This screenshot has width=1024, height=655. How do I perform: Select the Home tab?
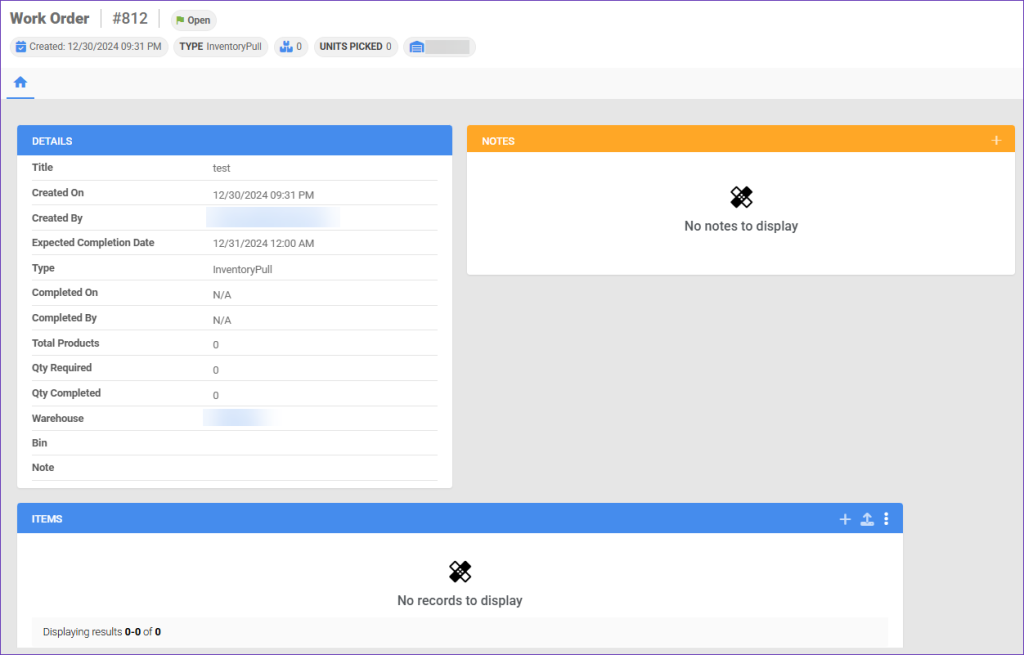[x=20, y=84]
